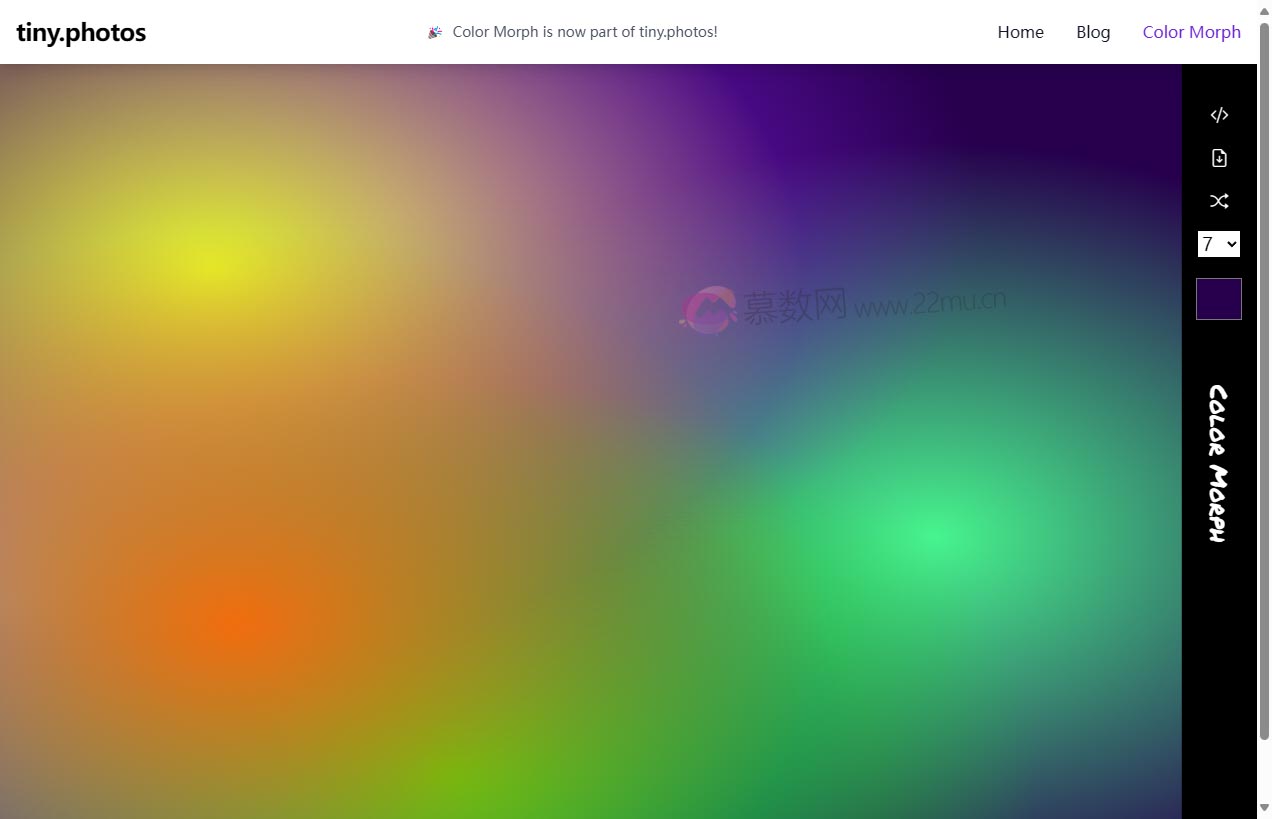Viewport: 1272px width, 819px height.
Task: Click the vertical scrollbar thumb
Action: (x=1264, y=380)
